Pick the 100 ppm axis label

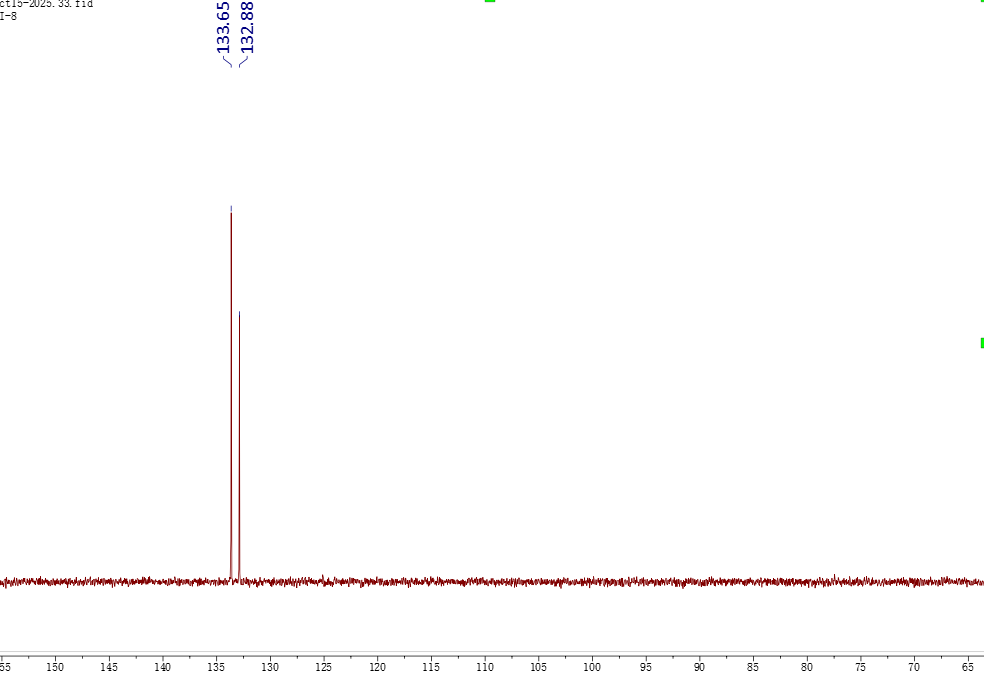(x=592, y=666)
